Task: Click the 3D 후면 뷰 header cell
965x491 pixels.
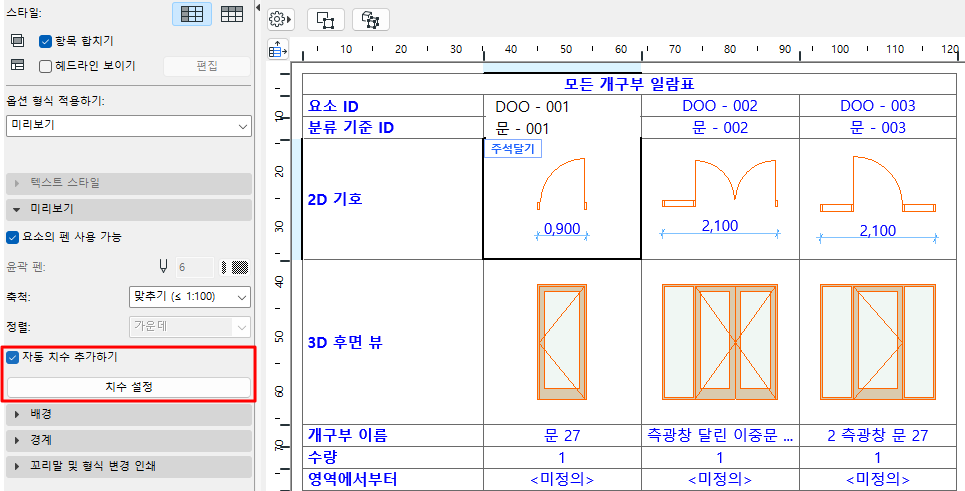Action: [393, 342]
